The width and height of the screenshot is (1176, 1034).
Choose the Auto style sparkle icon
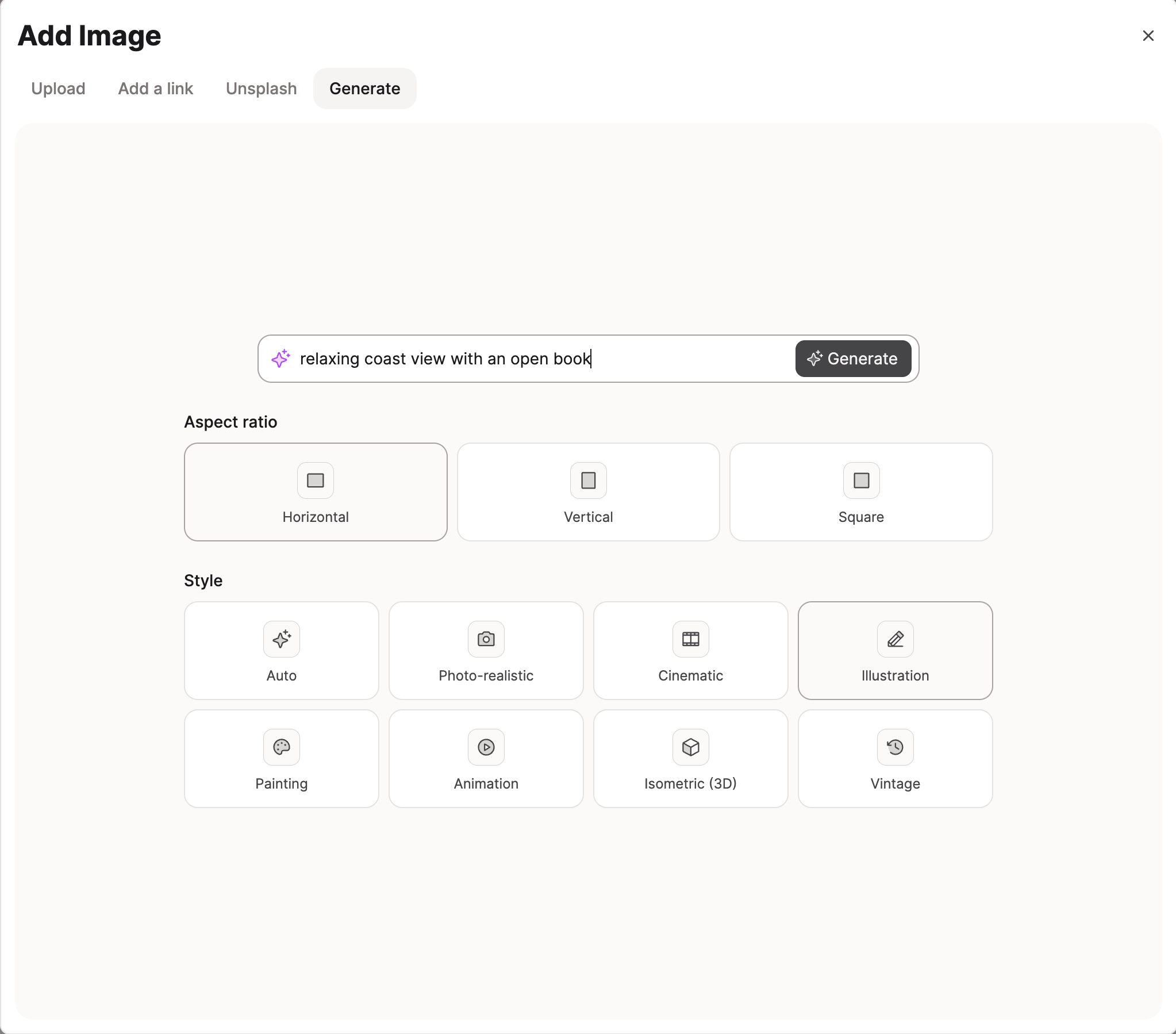point(281,639)
